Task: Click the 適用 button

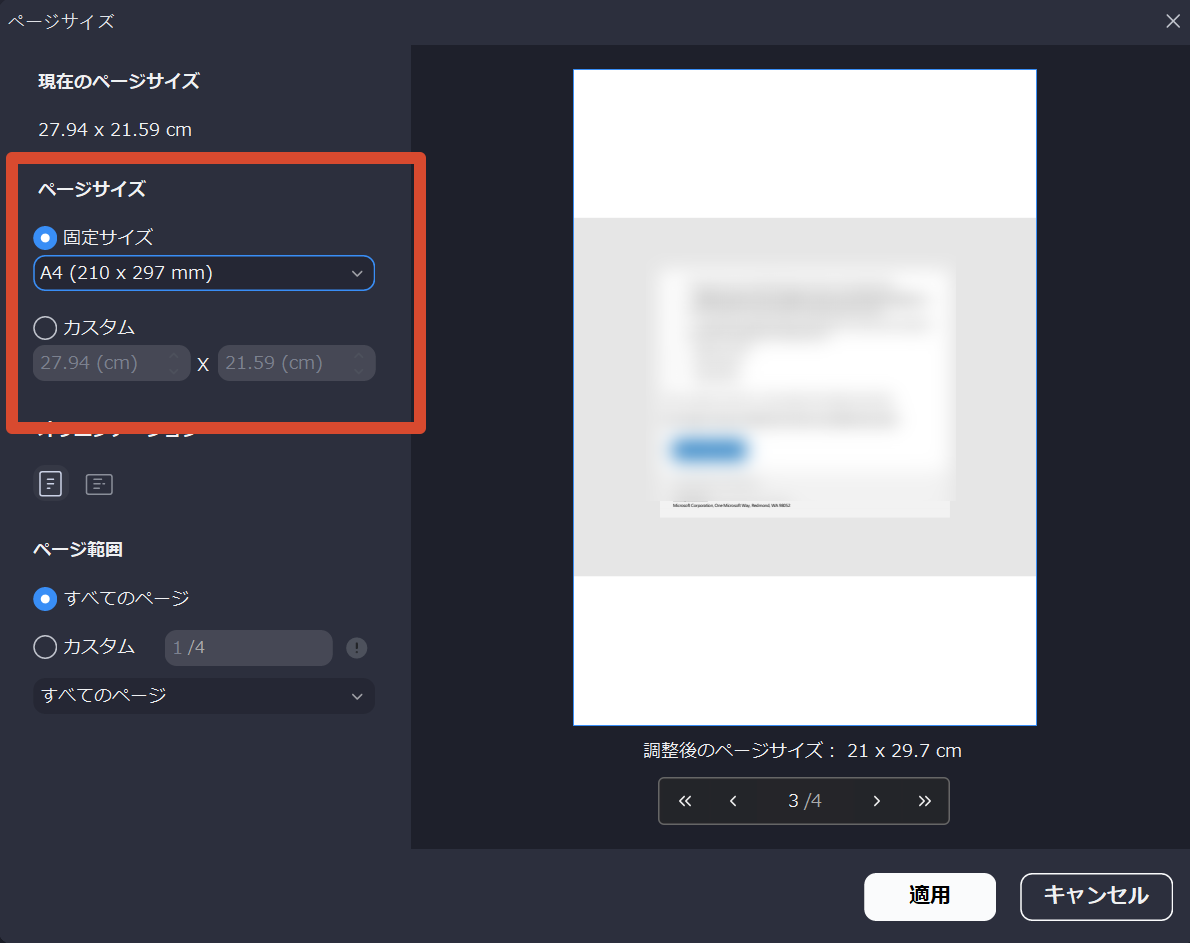Action: 930,896
